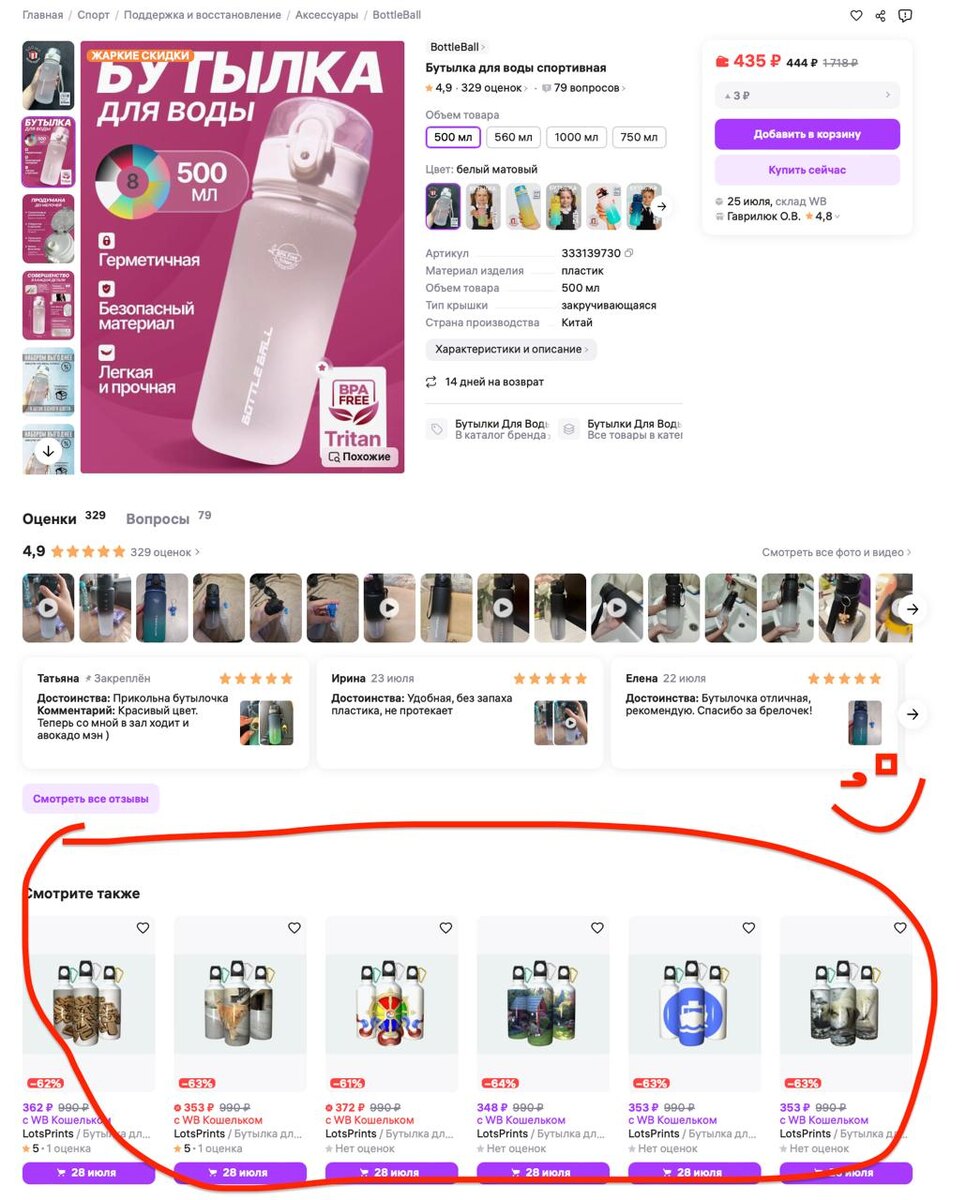Expand the 3 ₽ bonus row

click(x=807, y=96)
